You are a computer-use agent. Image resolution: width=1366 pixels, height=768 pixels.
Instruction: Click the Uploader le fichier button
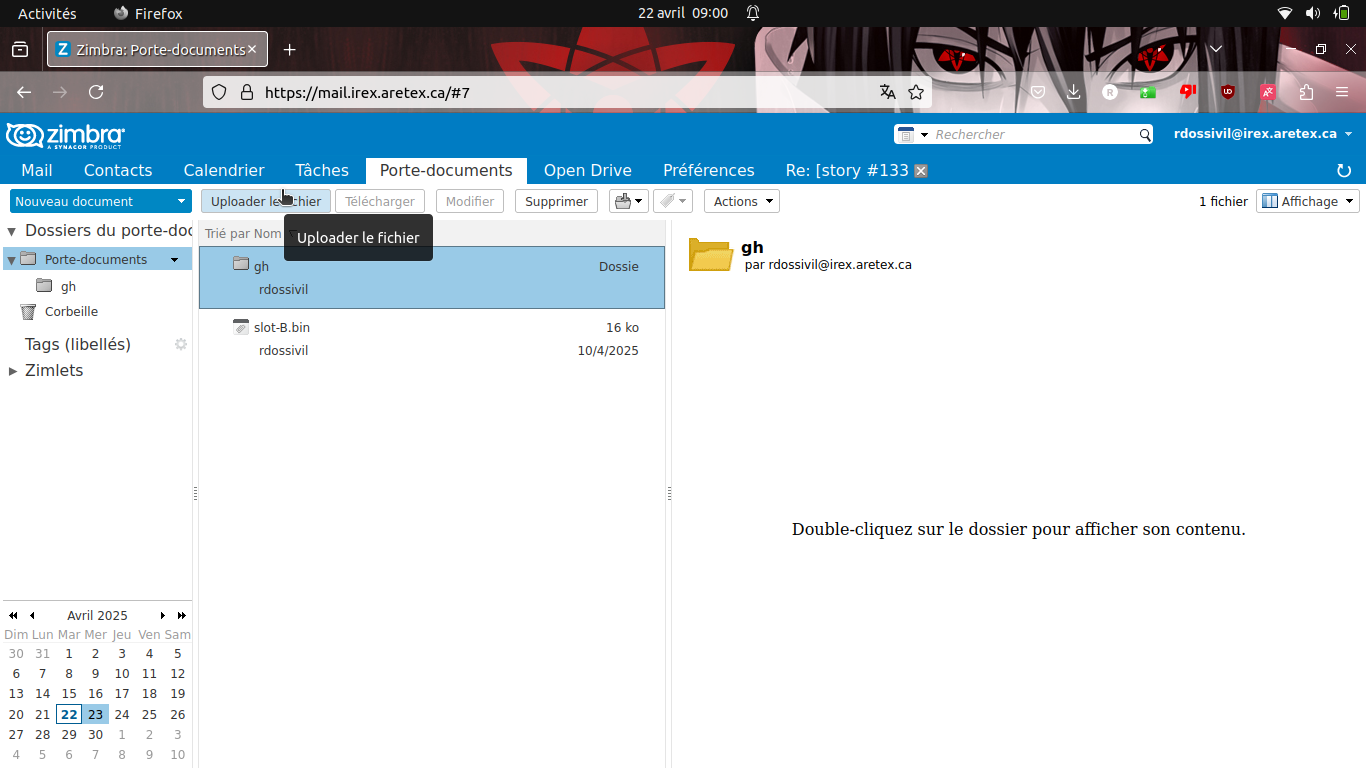pos(266,201)
